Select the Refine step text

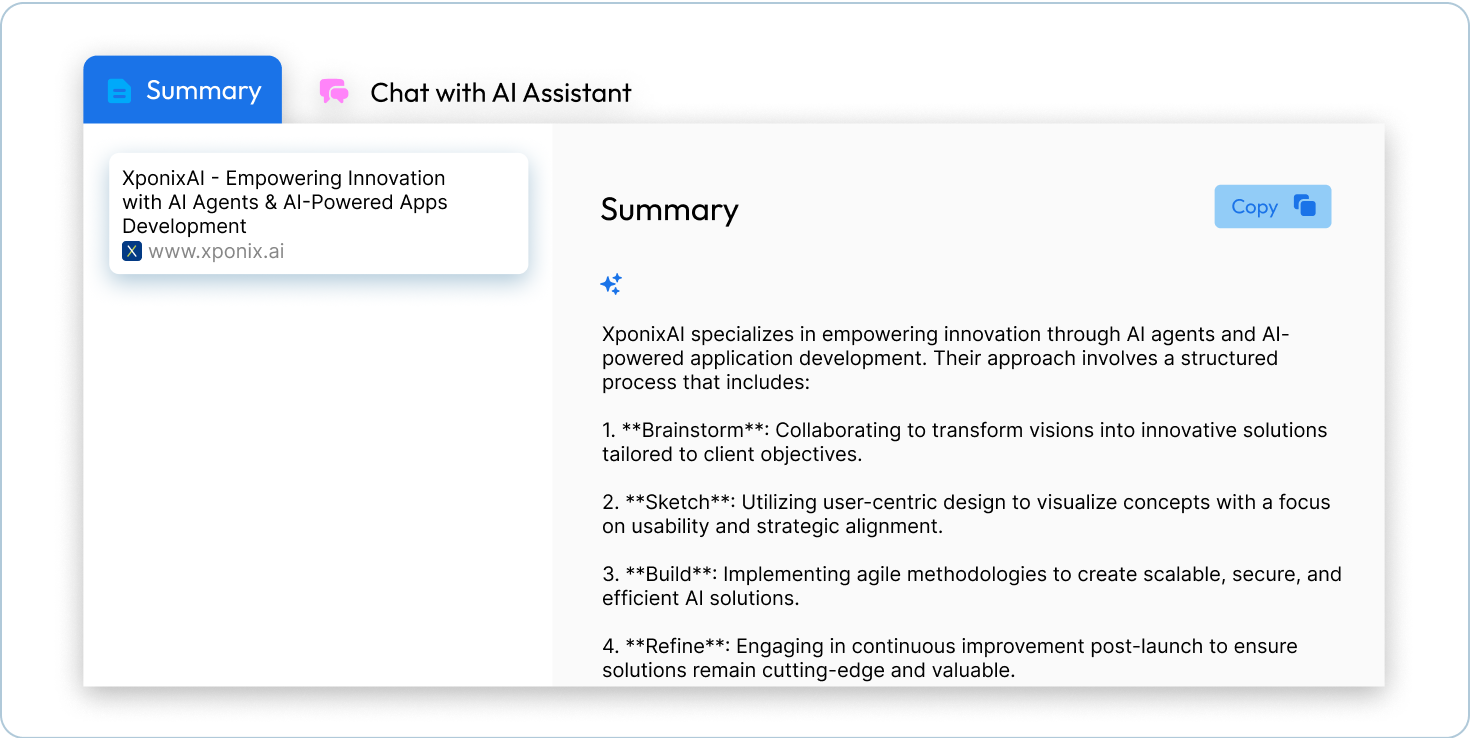950,658
